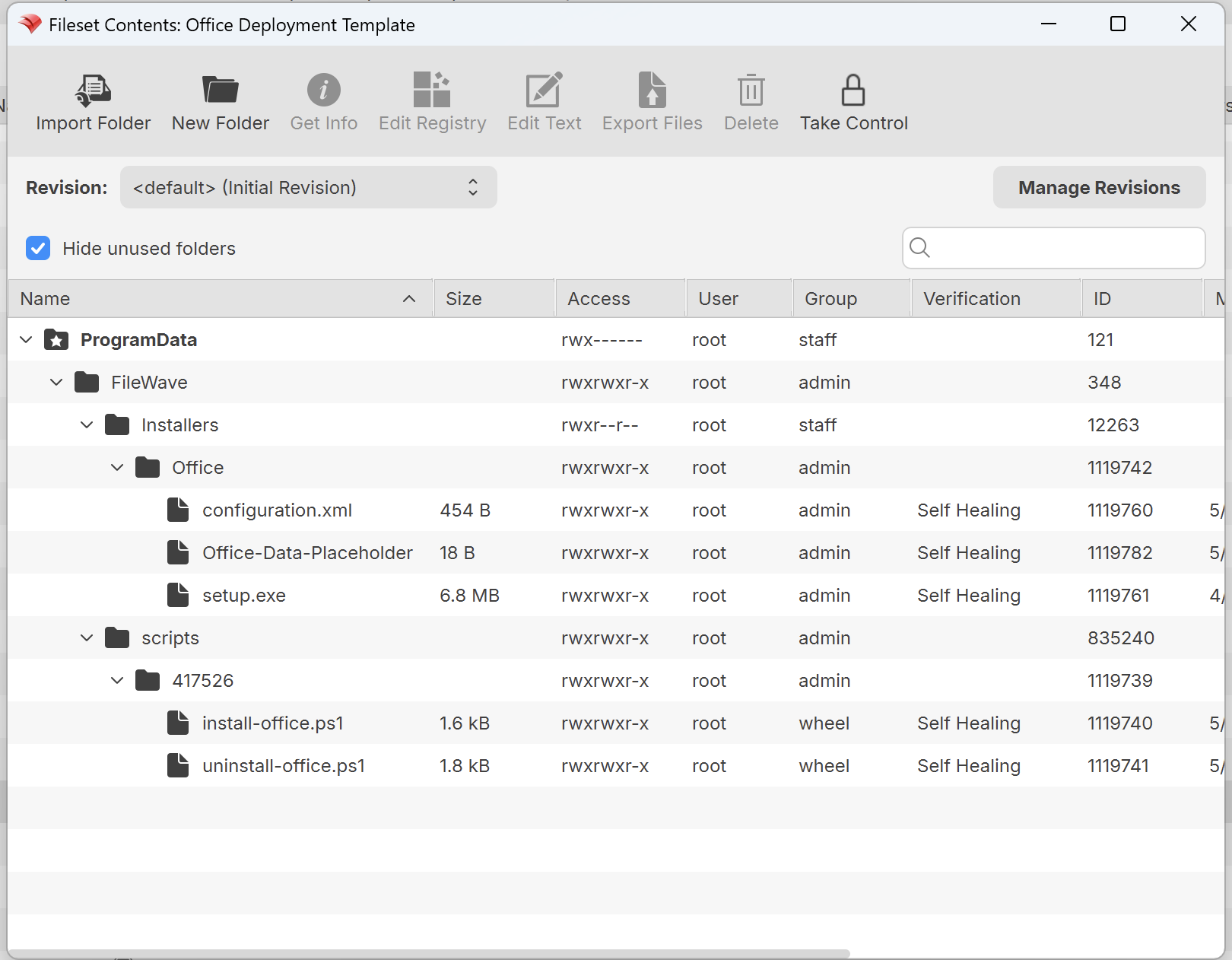Click the 454 B size cell
Viewport: 1232px width, 960px height.
[465, 510]
